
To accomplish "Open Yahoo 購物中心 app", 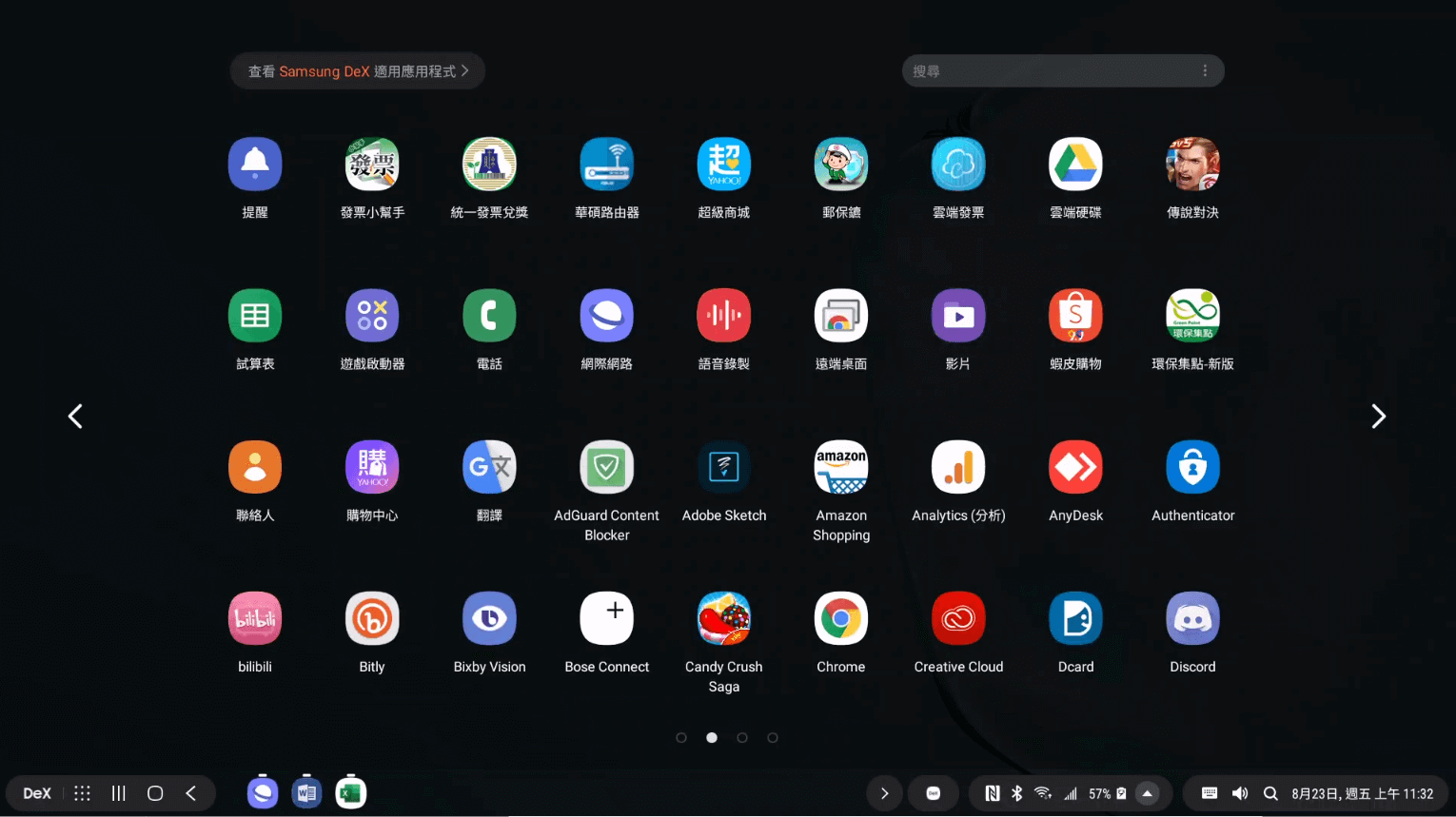I will pyautogui.click(x=372, y=467).
